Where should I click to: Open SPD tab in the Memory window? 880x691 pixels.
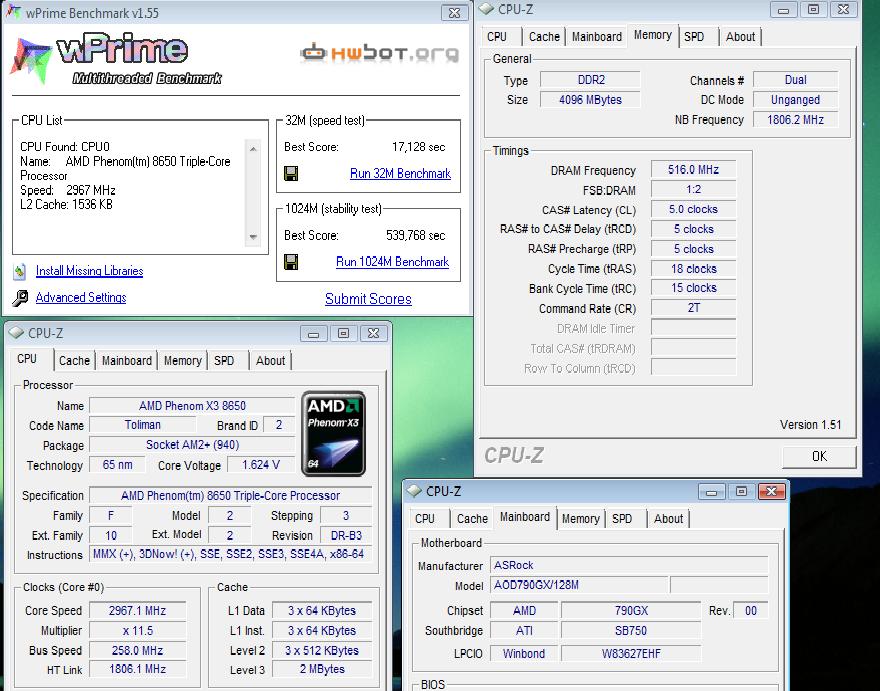click(694, 37)
